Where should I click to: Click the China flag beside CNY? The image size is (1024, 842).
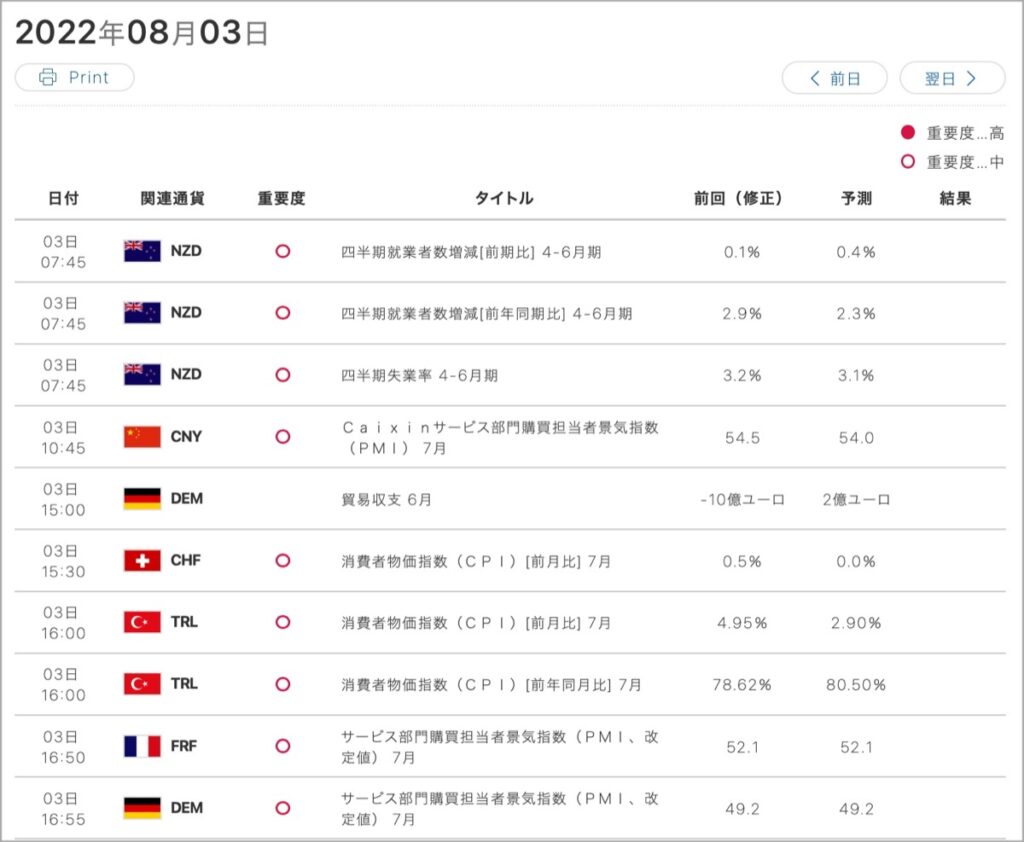[x=142, y=436]
